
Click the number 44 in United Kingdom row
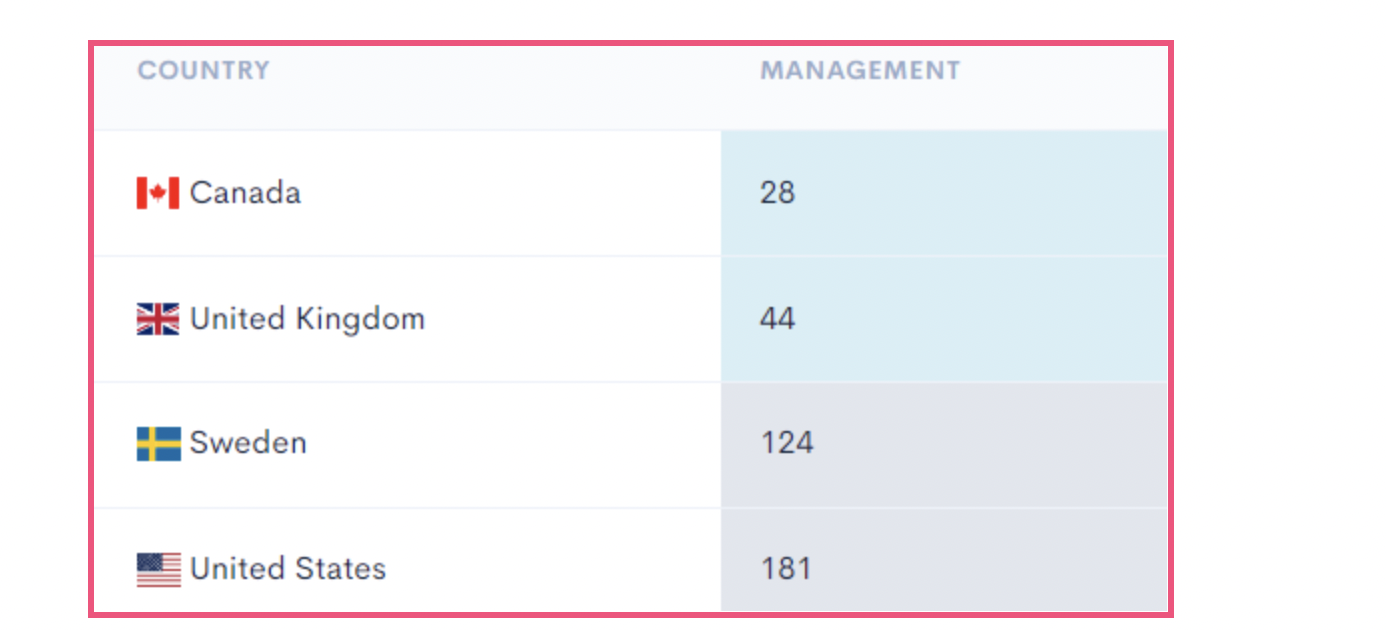pos(777,319)
